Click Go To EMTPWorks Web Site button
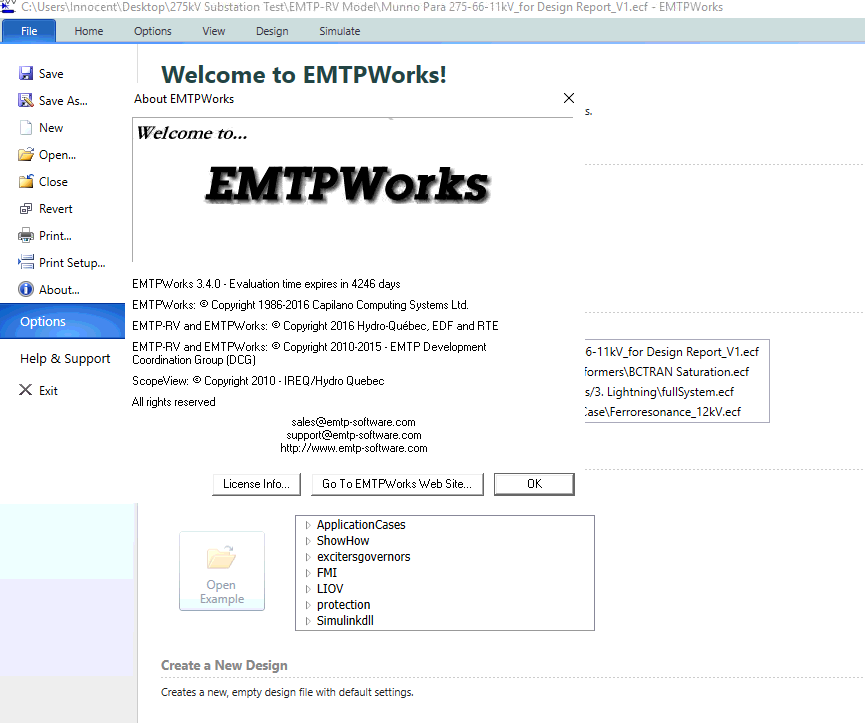The height and width of the screenshot is (723, 865). 397,484
